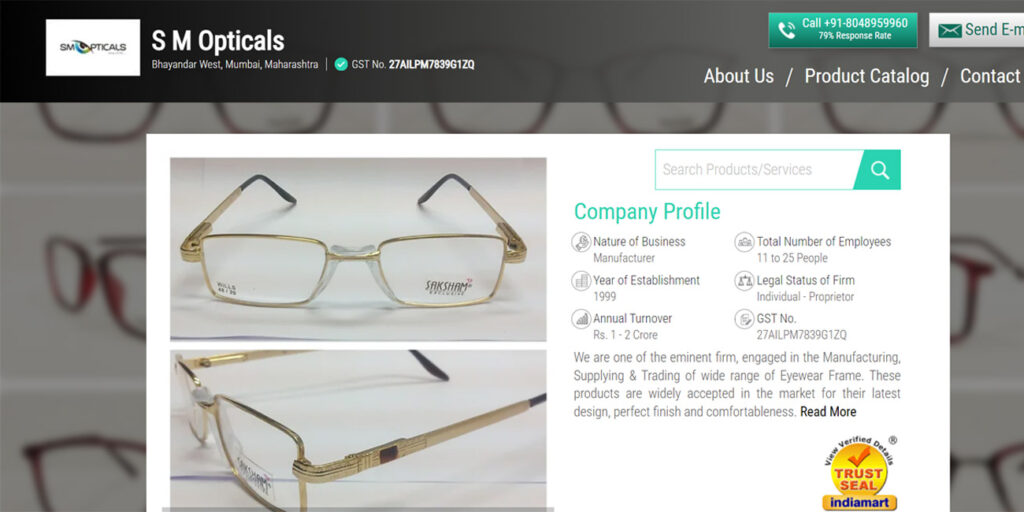Open the IndiaMART Trust Seal badge
1024x512 pixels.
click(x=859, y=474)
